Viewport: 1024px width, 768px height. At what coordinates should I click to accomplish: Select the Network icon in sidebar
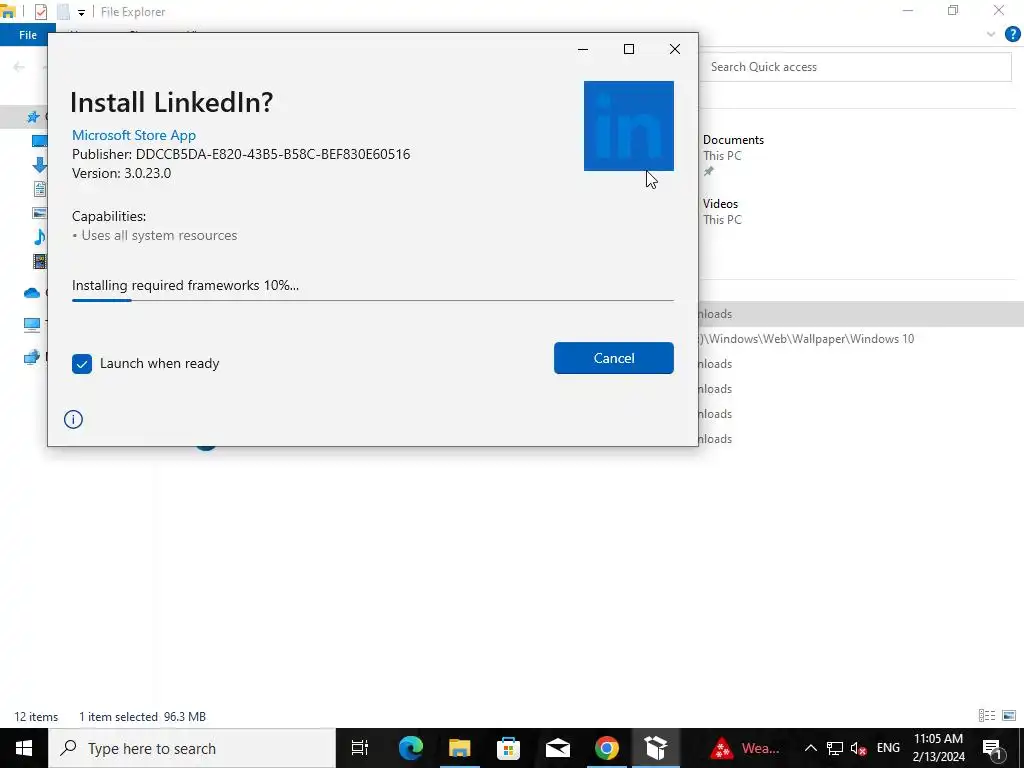tap(32, 357)
